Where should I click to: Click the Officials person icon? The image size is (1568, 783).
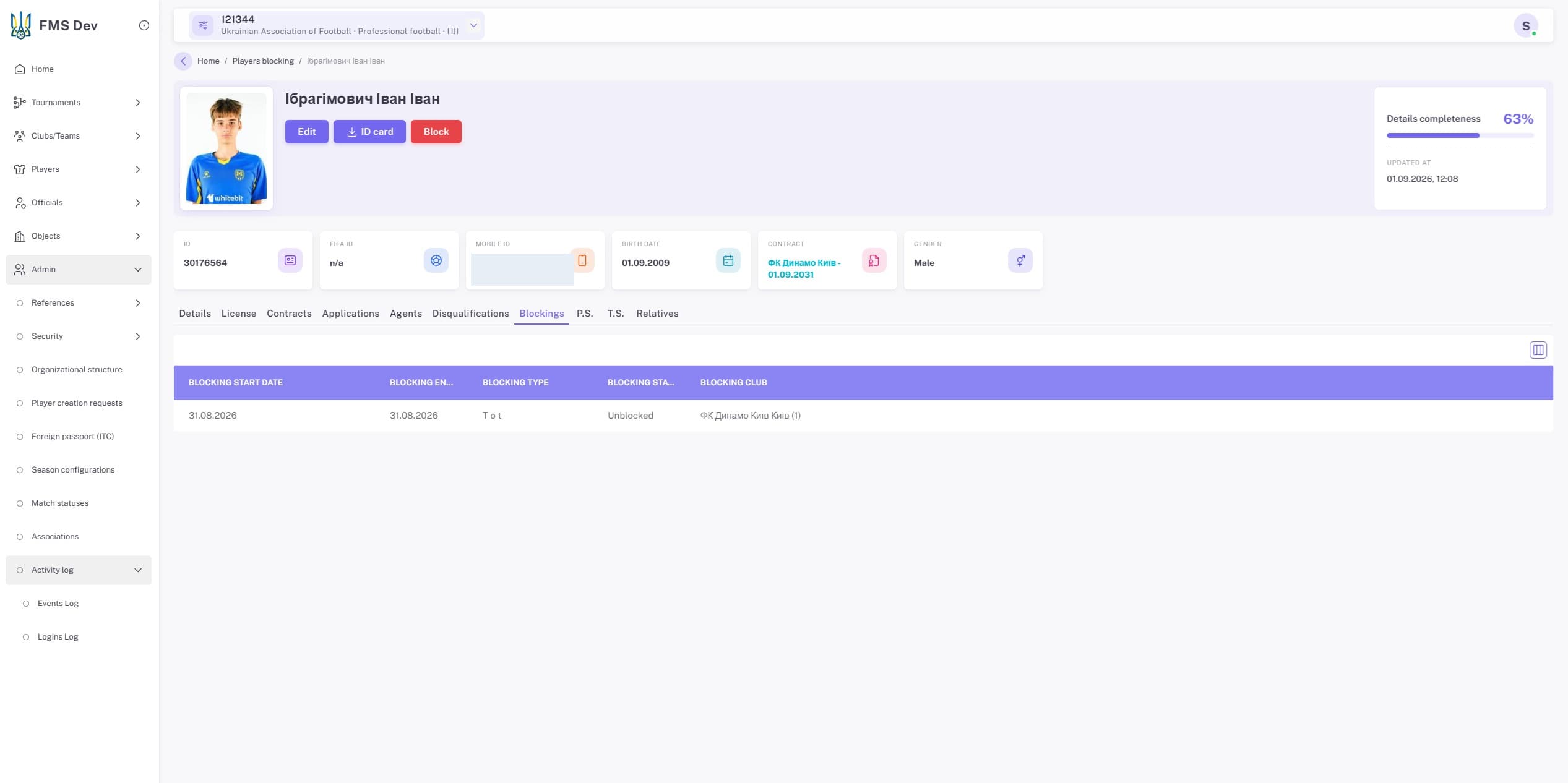20,203
